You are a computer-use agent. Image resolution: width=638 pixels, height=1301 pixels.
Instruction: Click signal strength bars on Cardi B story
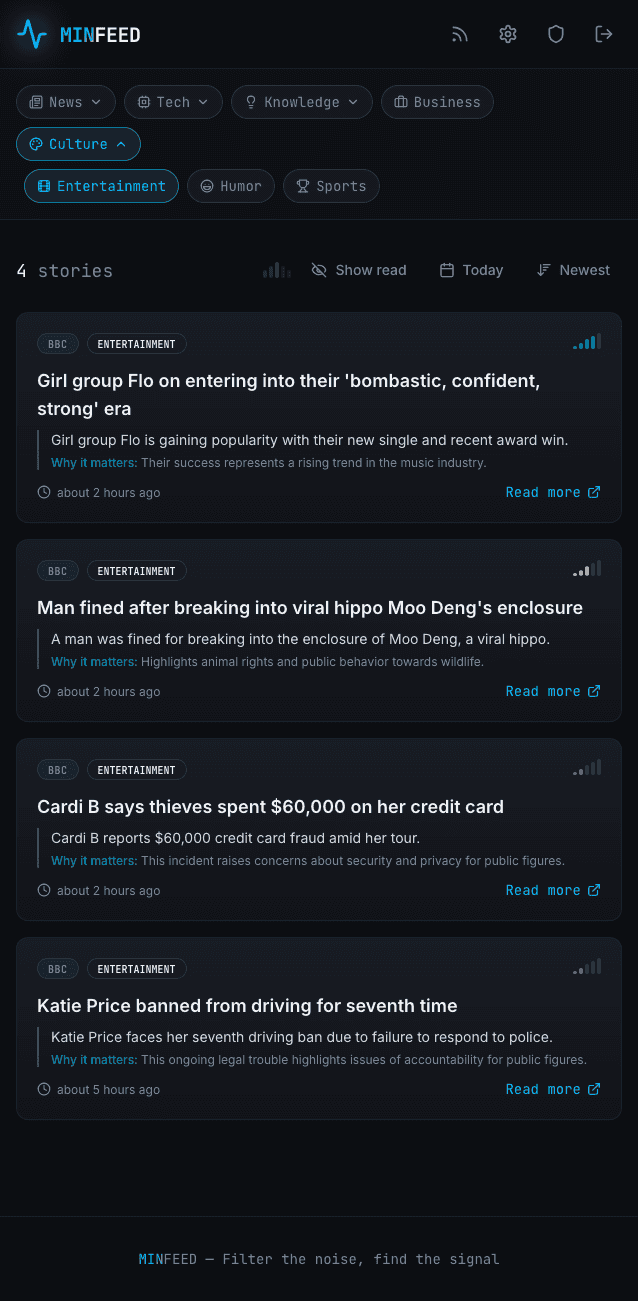(x=587, y=768)
